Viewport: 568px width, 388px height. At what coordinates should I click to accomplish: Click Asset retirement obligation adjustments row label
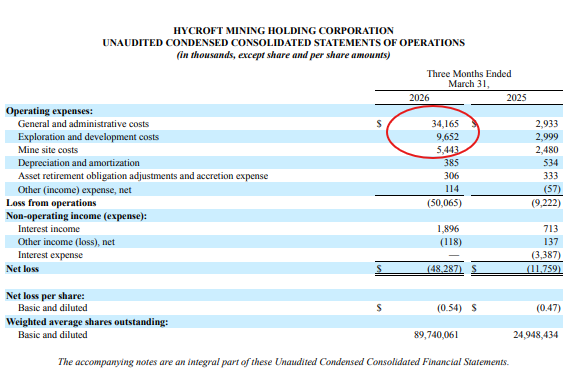click(x=143, y=176)
